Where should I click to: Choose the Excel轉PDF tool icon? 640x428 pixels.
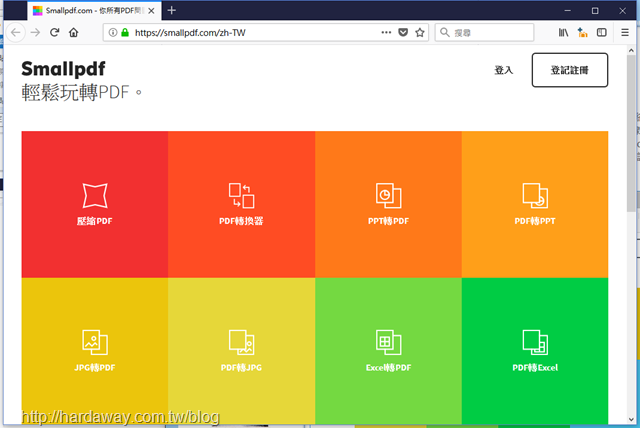click(x=388, y=342)
